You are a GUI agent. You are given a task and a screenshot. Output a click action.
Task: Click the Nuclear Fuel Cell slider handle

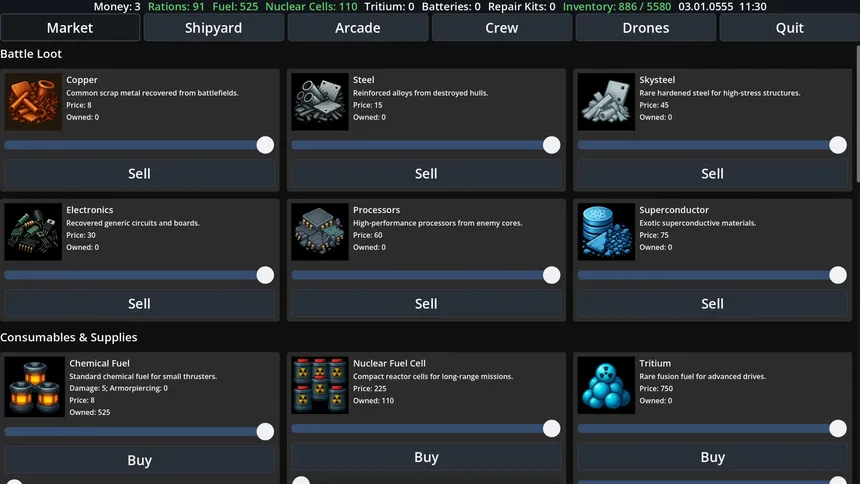tap(552, 429)
